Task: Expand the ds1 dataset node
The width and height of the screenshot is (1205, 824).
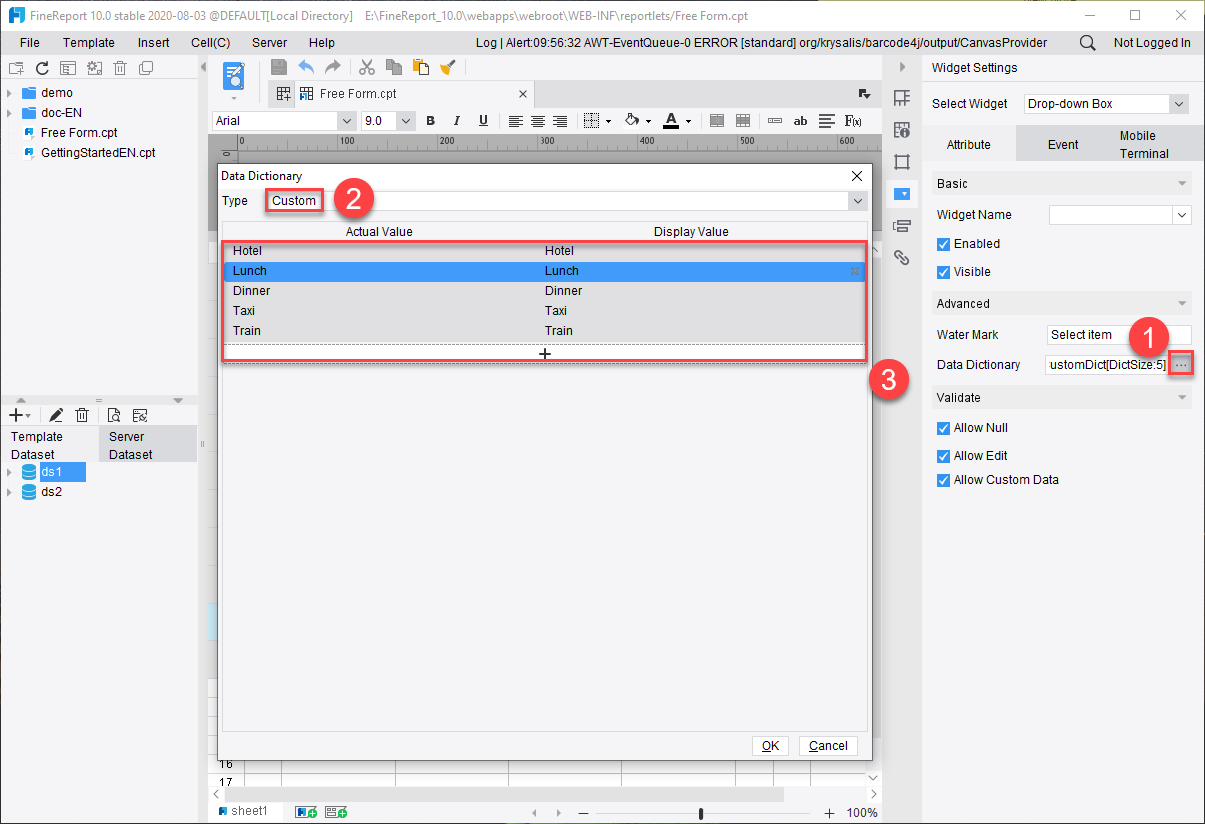Action: click(x=9, y=472)
